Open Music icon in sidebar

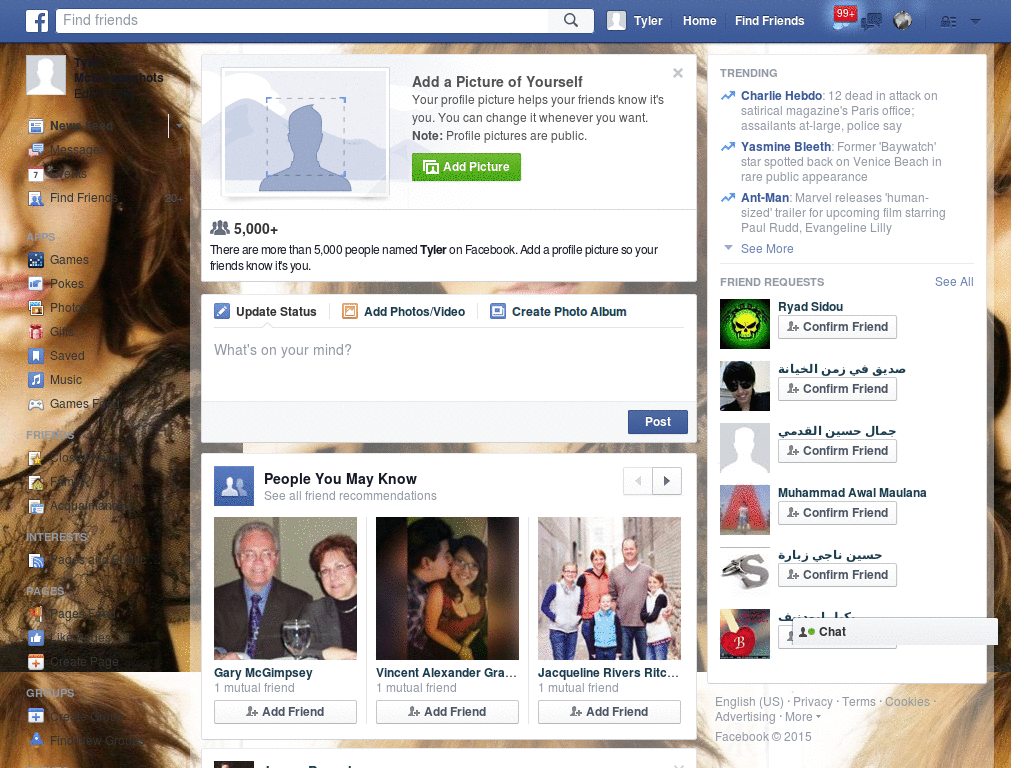pos(36,380)
